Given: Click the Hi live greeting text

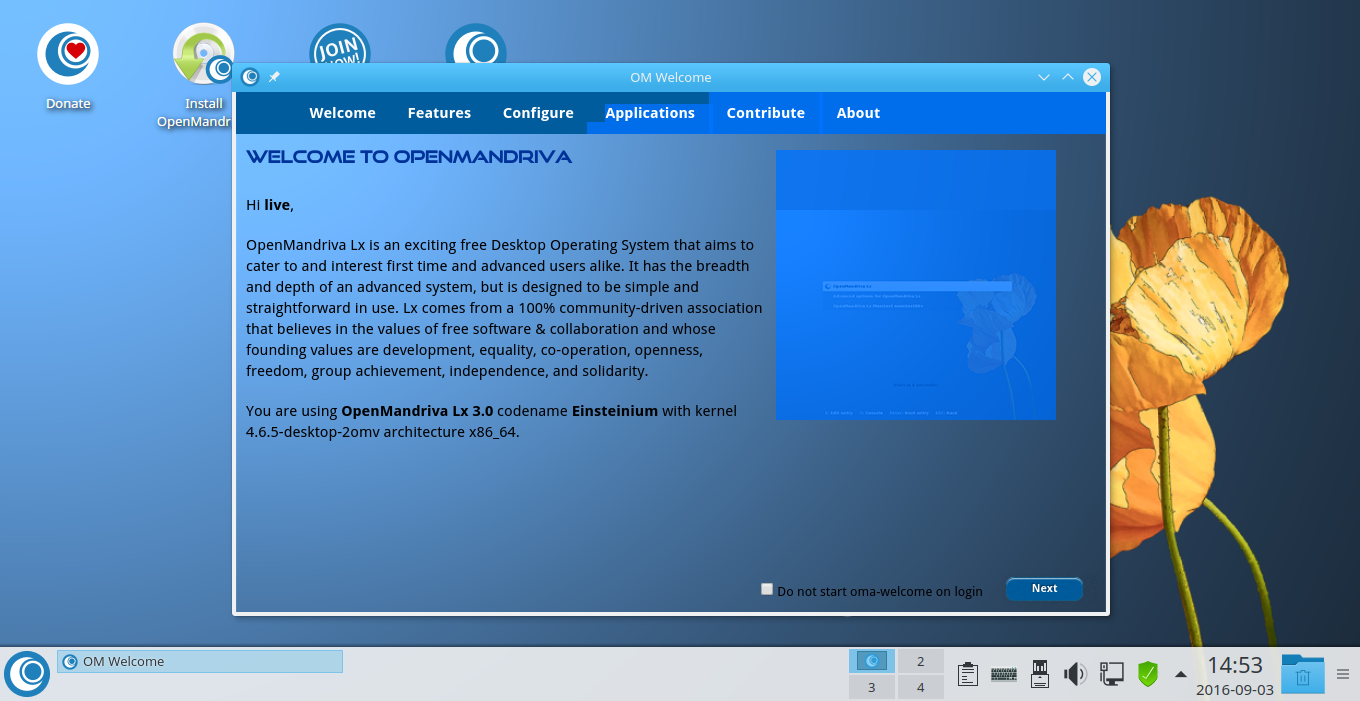Looking at the screenshot, I should coord(270,205).
